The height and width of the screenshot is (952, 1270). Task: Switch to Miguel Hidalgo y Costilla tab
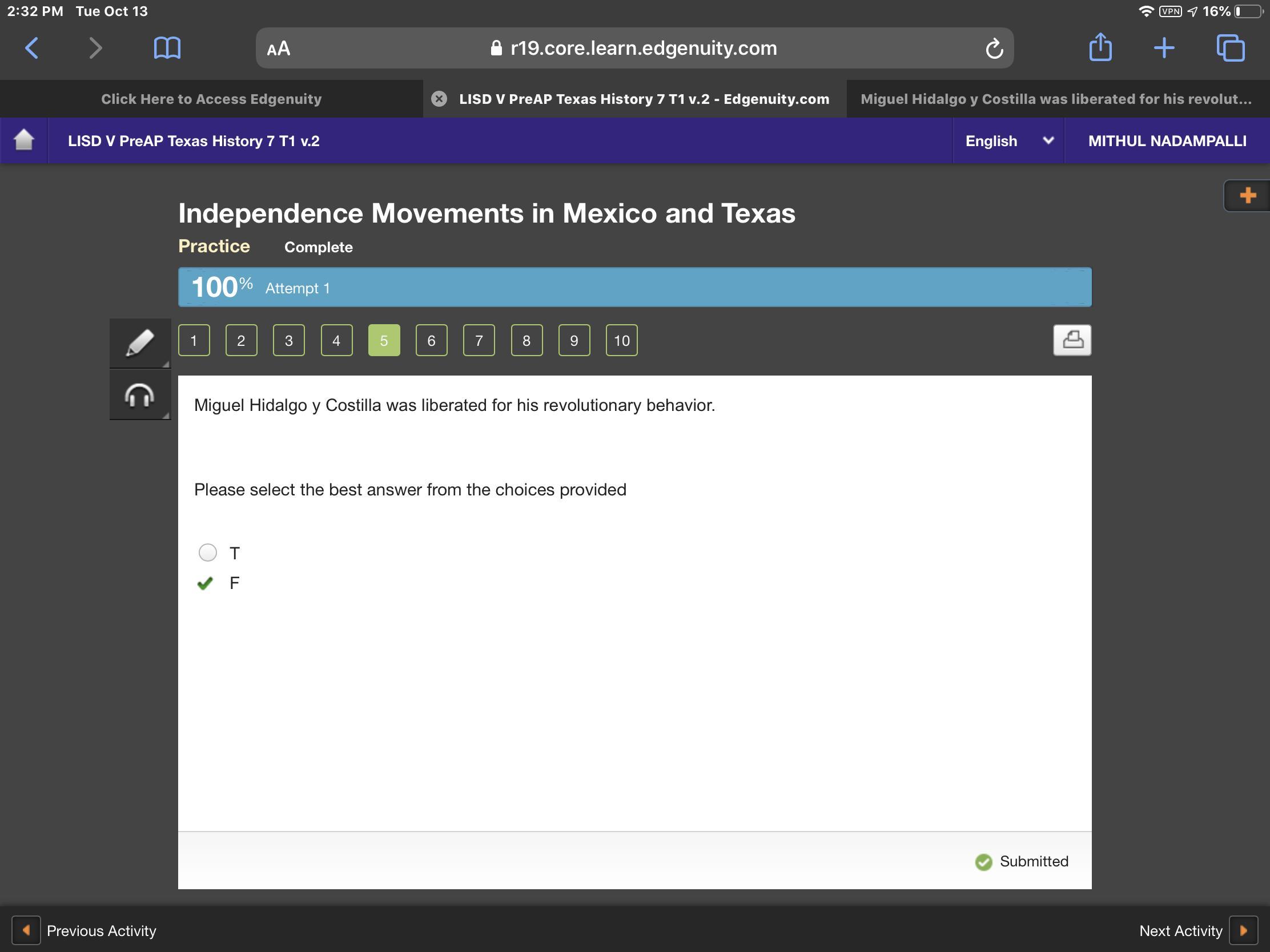click(1055, 99)
